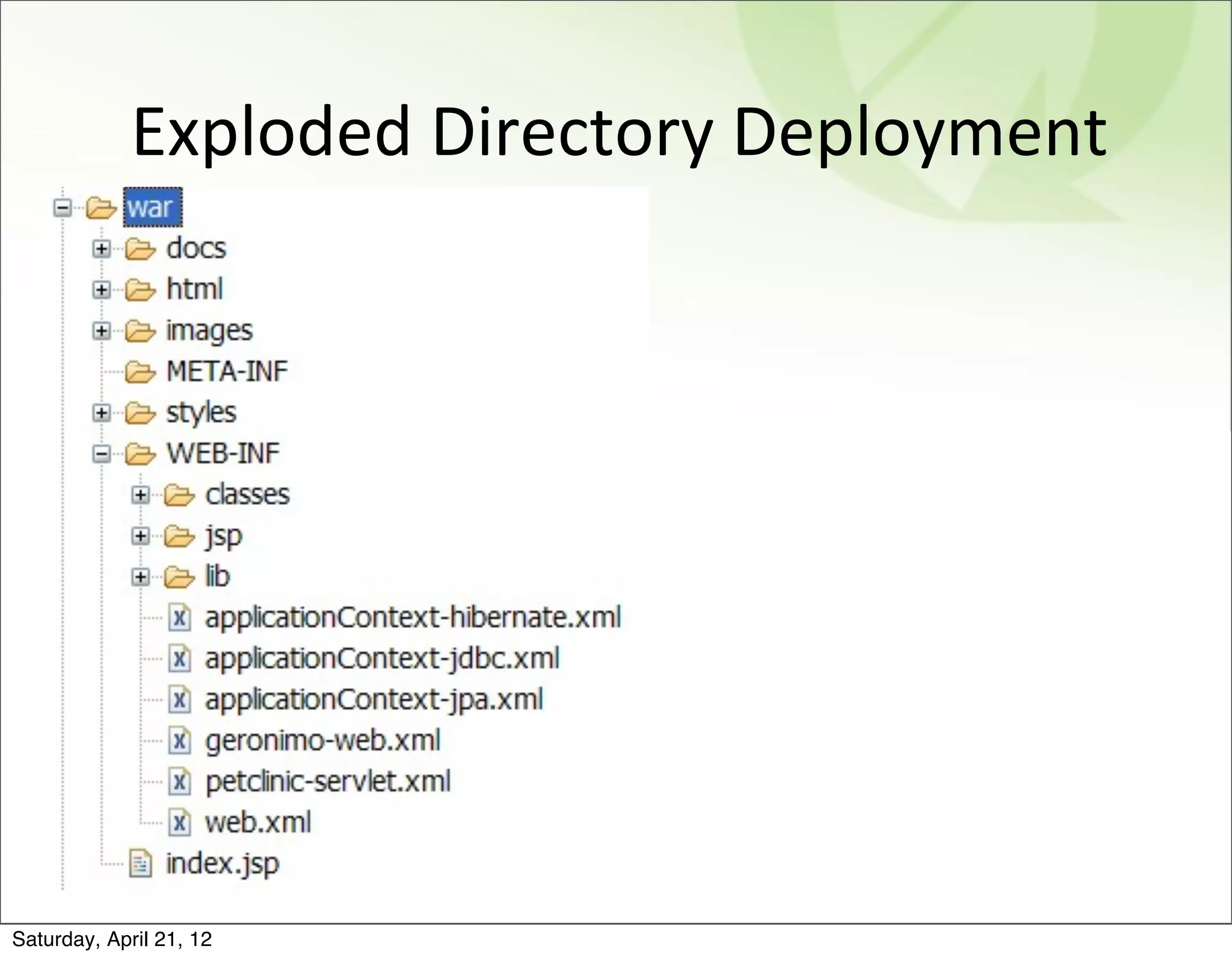
Task: Click the lib folder icon
Action: 179,577
